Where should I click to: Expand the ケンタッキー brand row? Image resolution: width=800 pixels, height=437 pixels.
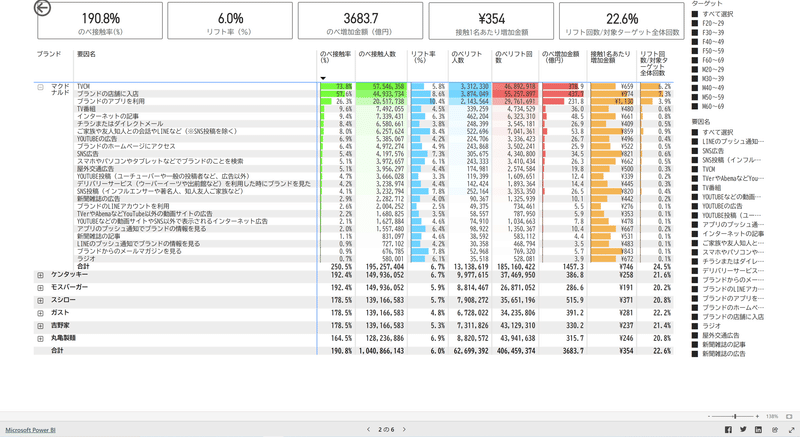click(40, 275)
